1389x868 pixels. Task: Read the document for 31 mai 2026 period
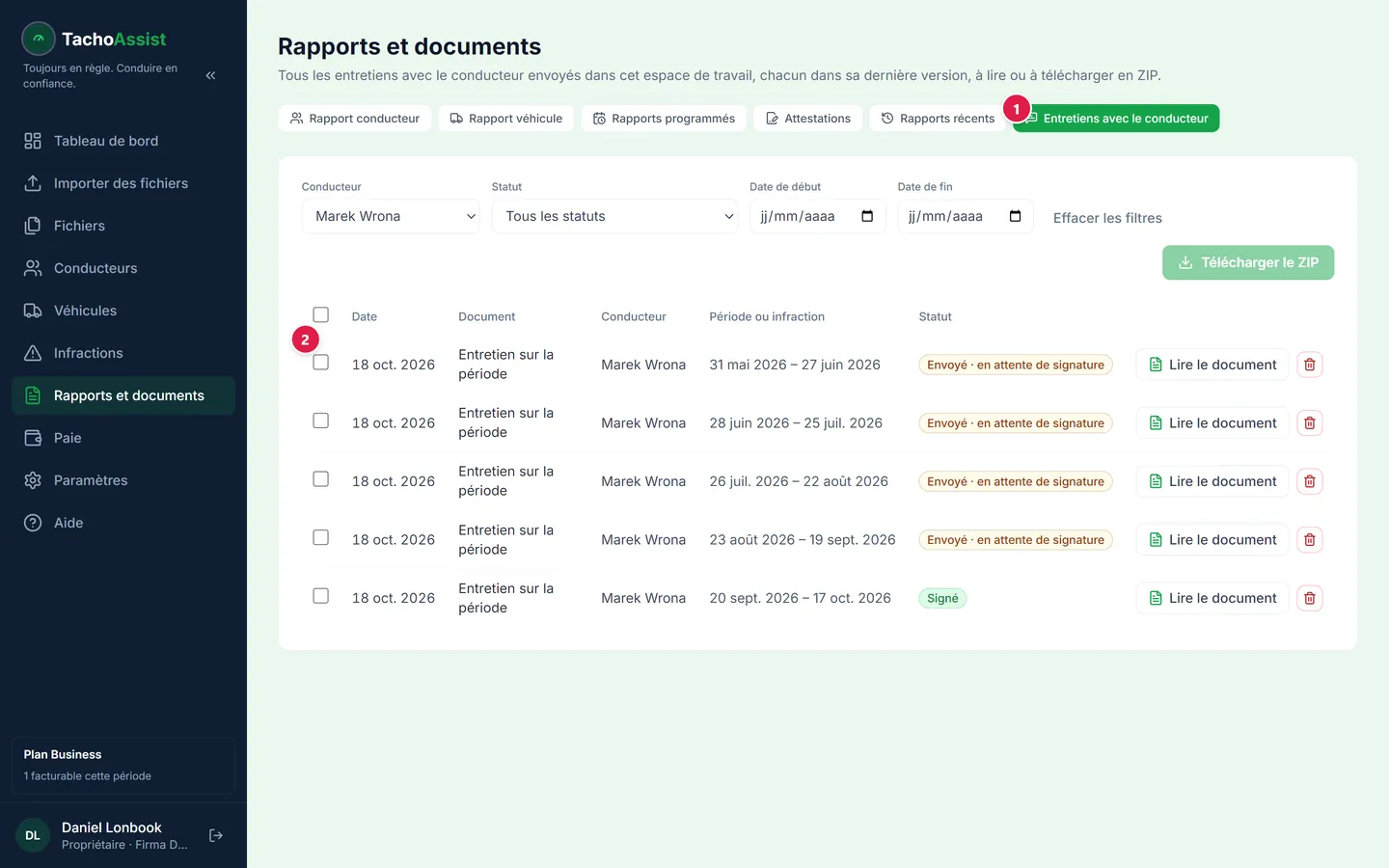(1212, 365)
